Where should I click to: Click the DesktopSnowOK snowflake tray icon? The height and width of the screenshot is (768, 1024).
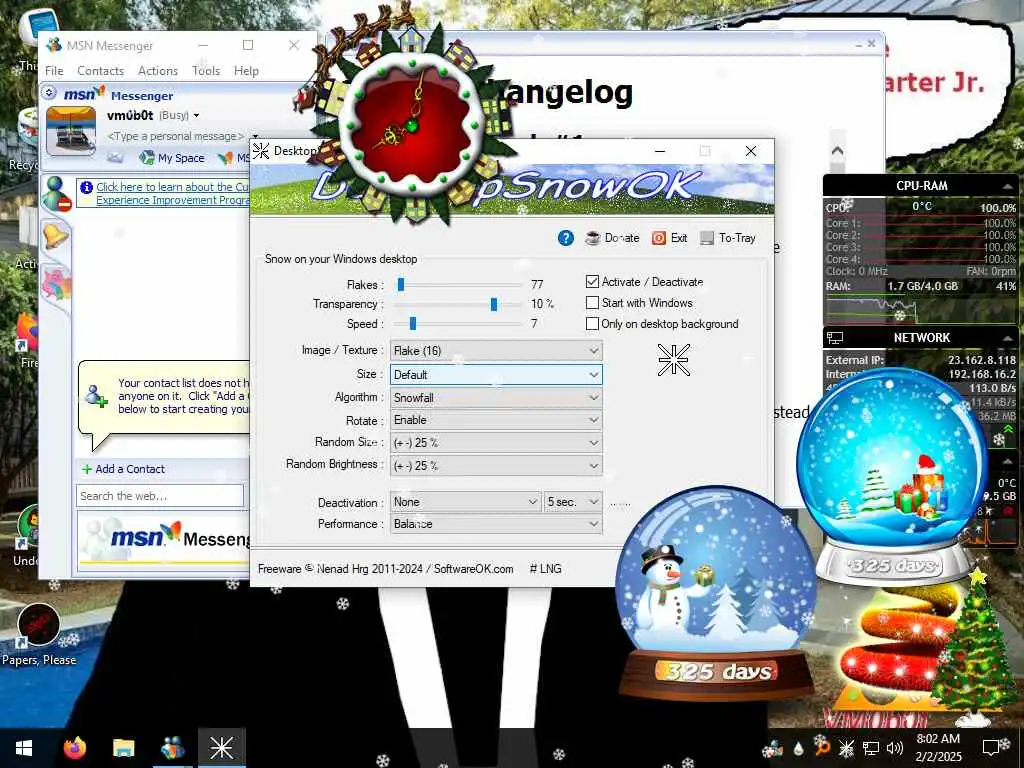[x=846, y=748]
